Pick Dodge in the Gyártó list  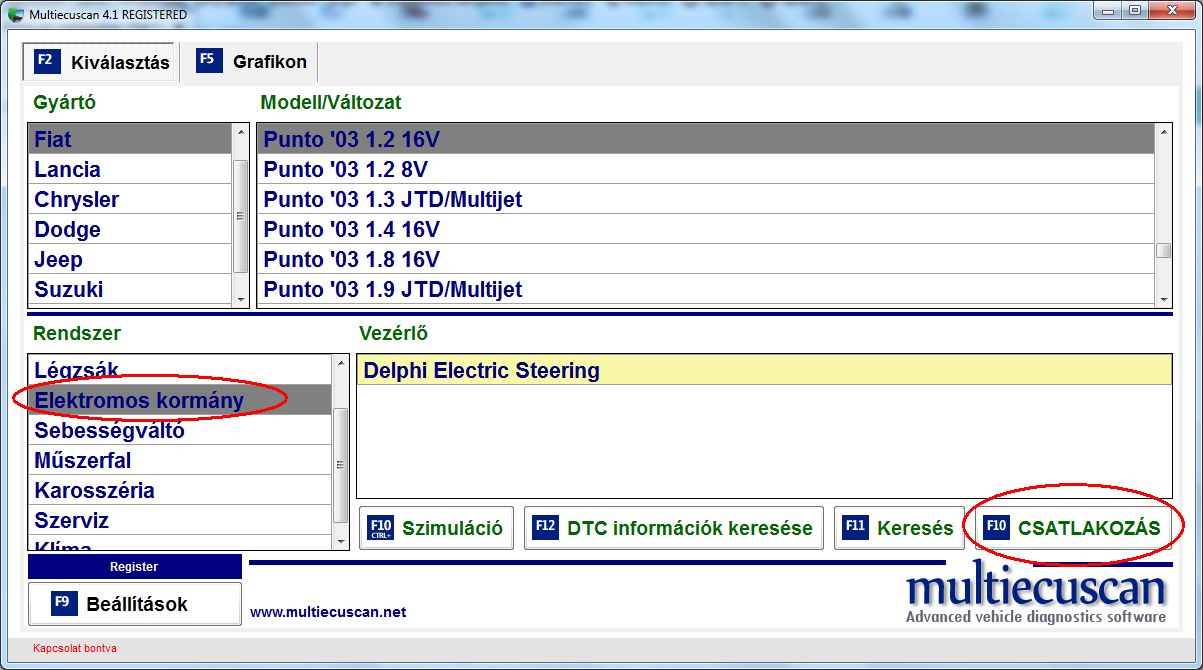(x=130, y=229)
